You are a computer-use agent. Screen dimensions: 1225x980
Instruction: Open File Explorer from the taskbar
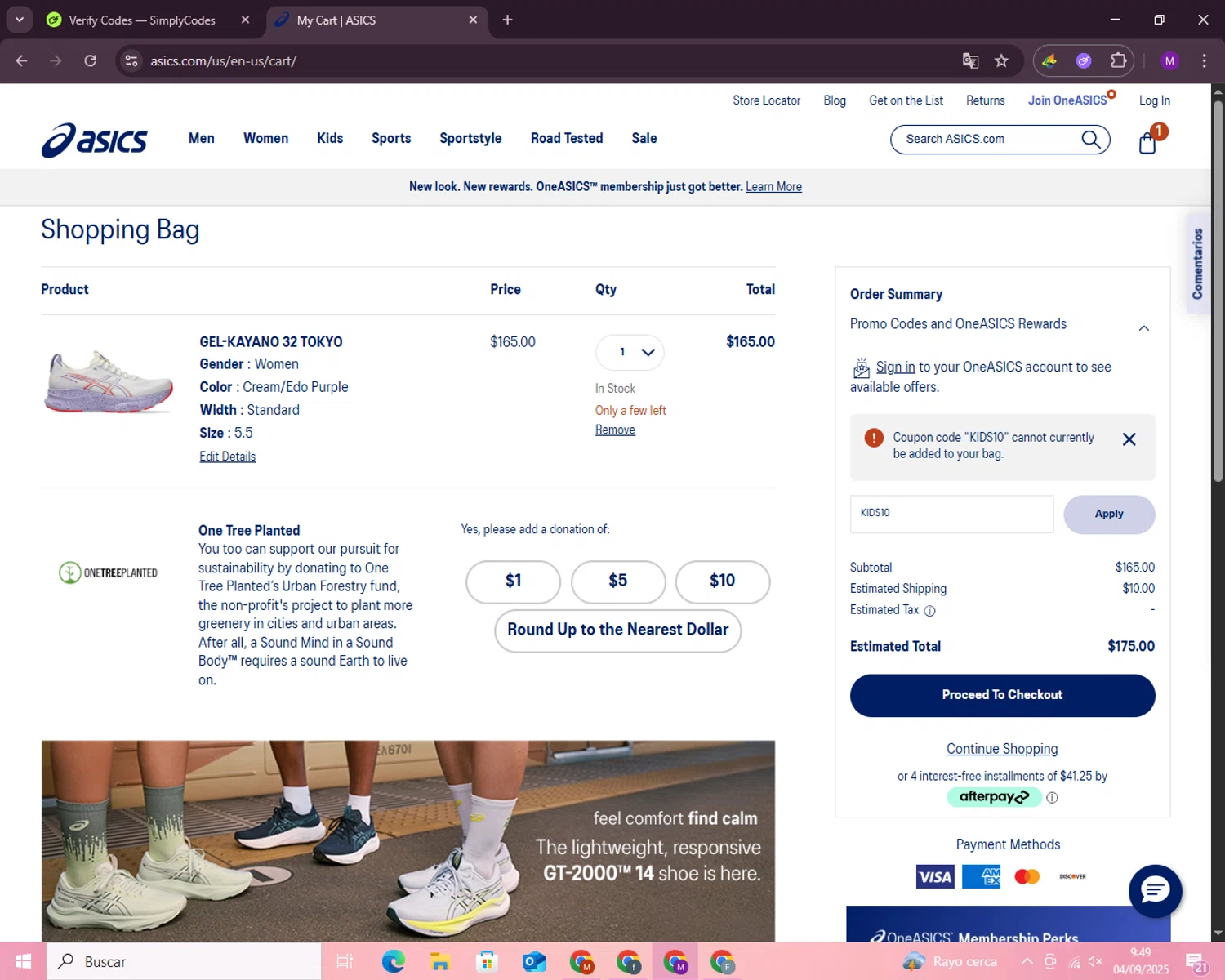point(440,961)
